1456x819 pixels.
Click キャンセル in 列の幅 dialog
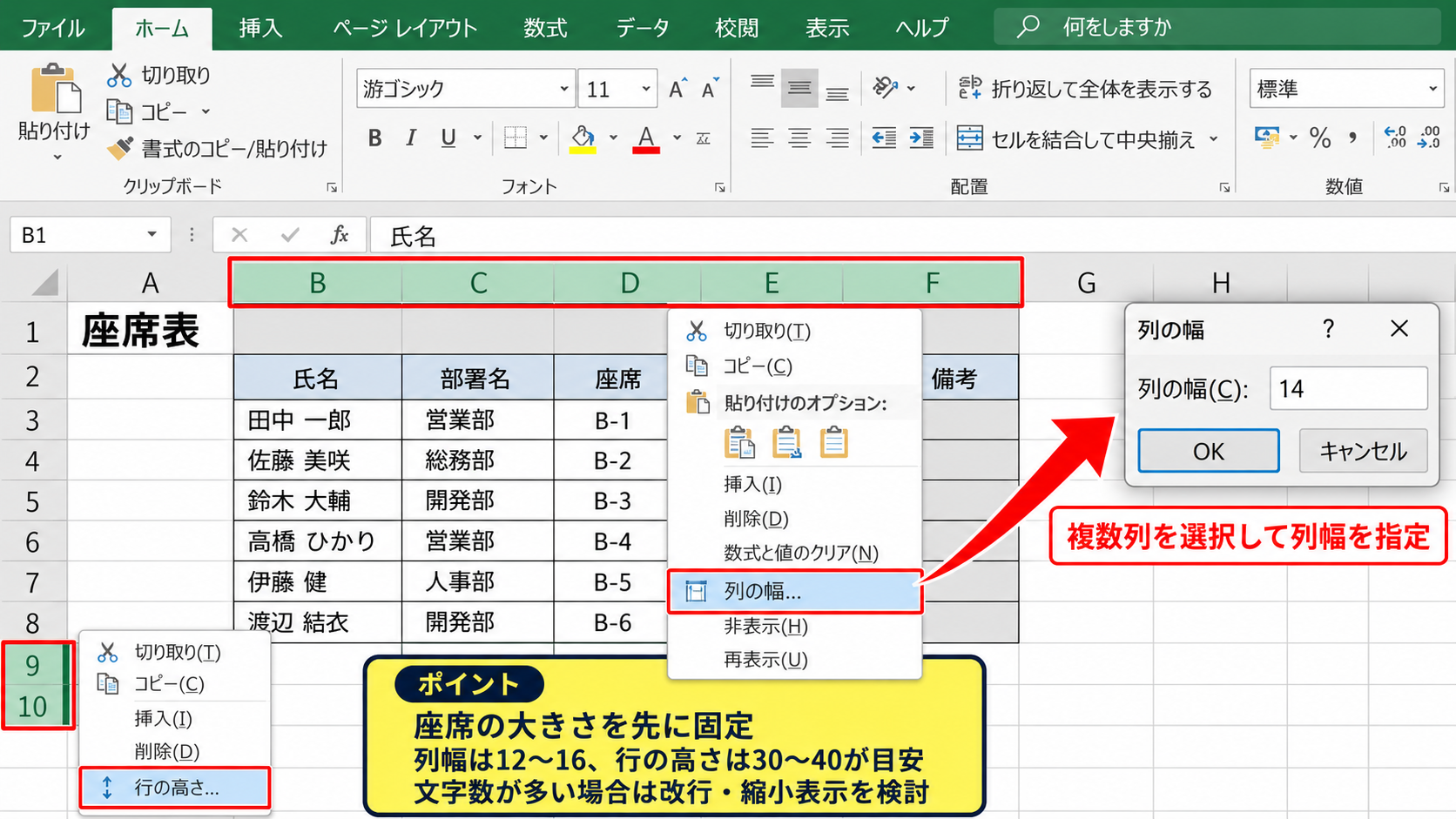tap(1363, 451)
